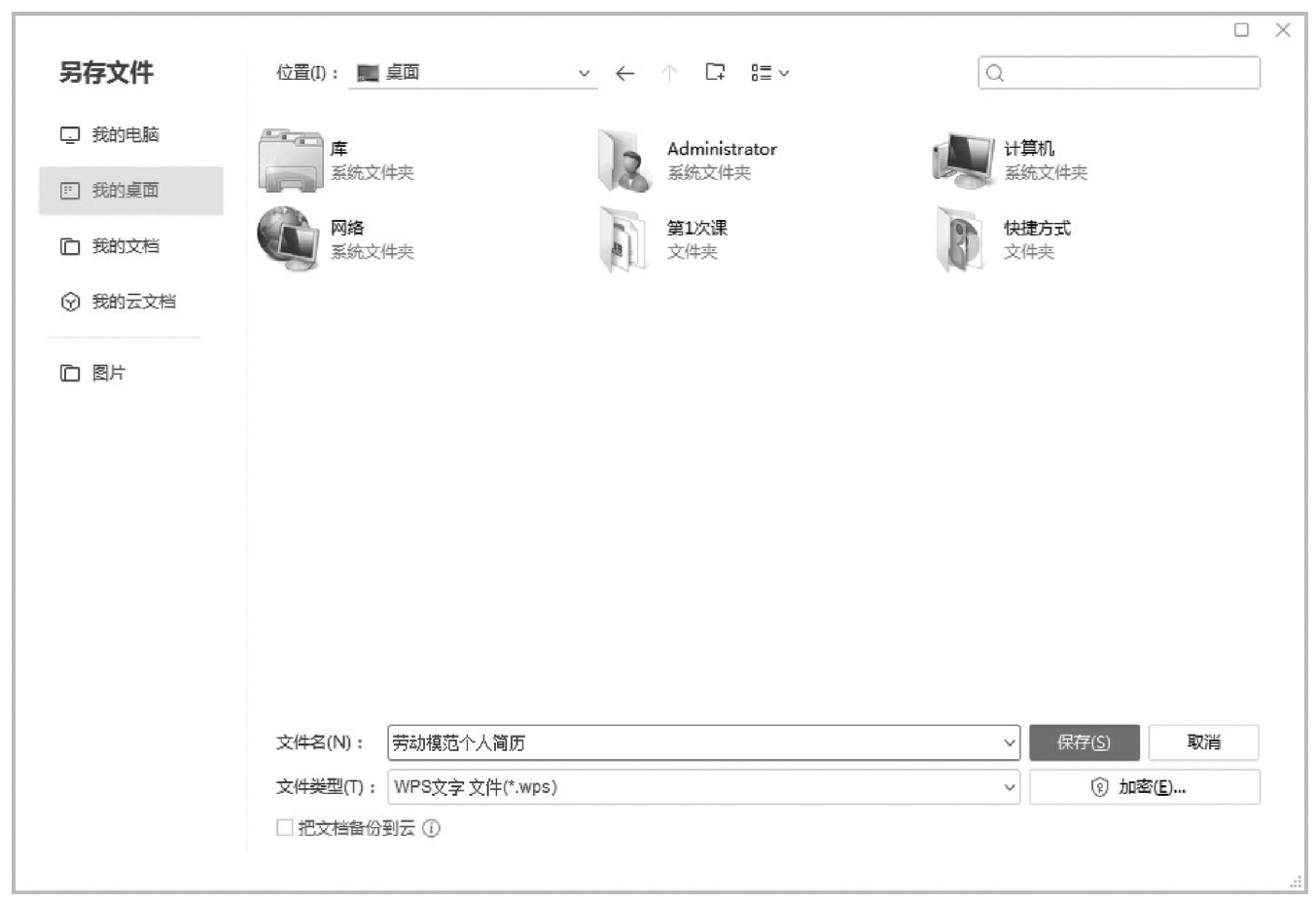Click the back arrow navigation icon
Screen dimensions: 1316x902
click(x=624, y=73)
